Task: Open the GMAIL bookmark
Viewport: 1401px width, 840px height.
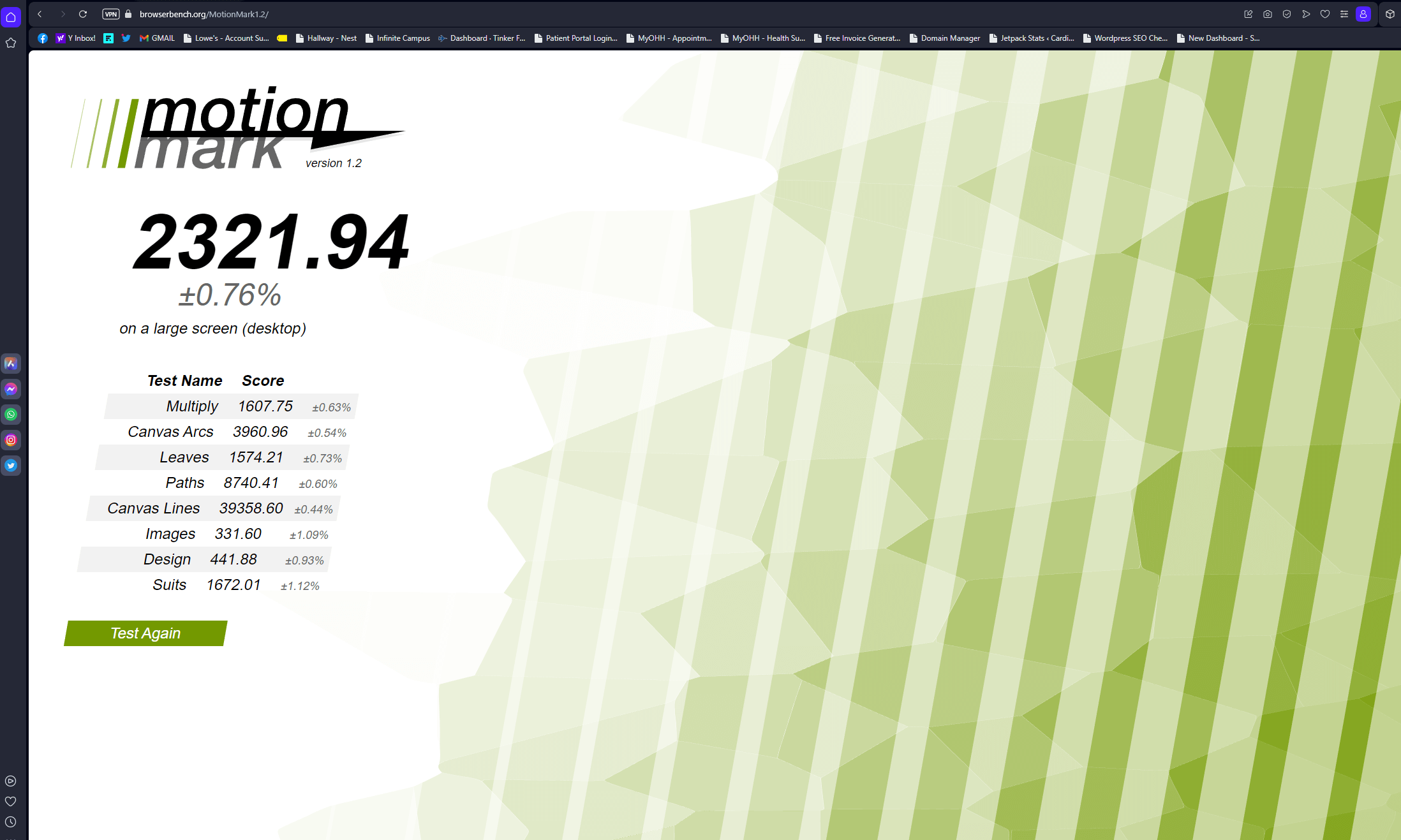Action: [157, 38]
